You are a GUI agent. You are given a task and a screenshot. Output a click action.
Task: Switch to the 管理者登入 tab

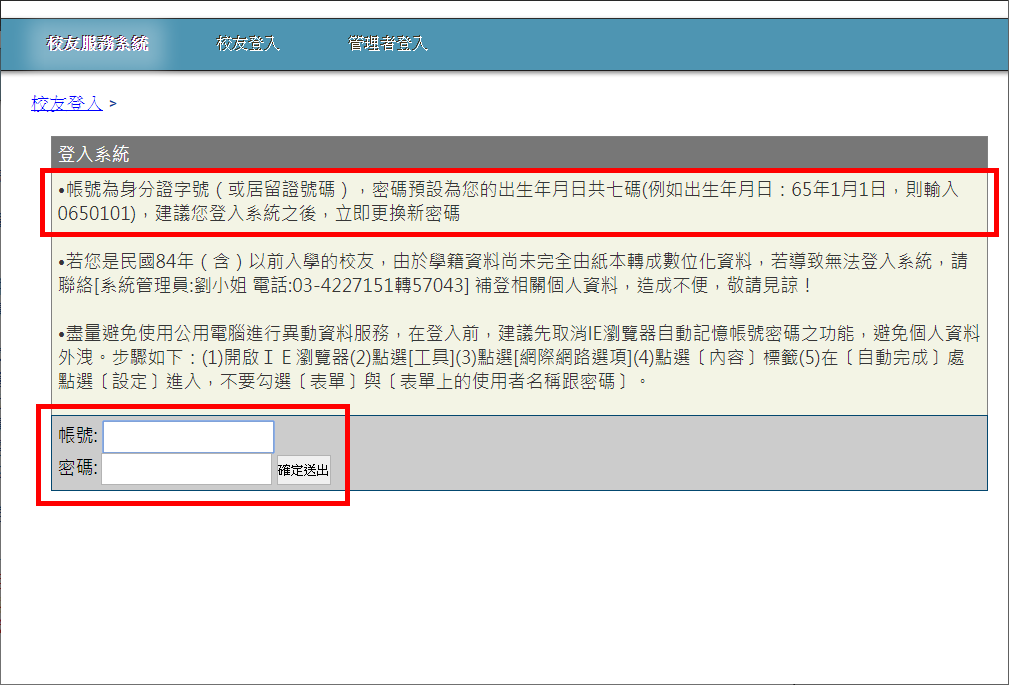pyautogui.click(x=387, y=44)
